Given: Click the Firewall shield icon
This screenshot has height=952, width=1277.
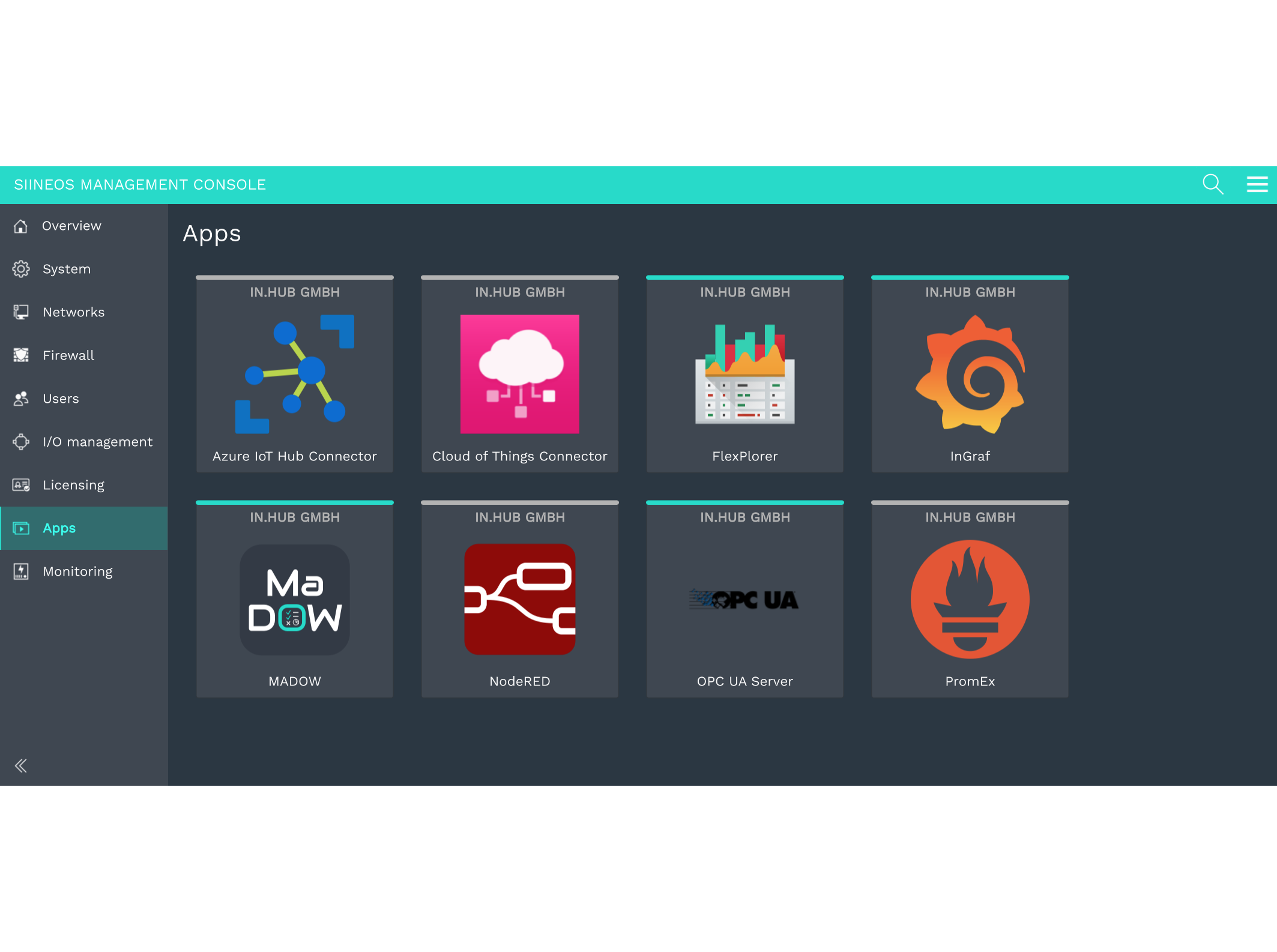Looking at the screenshot, I should (x=21, y=355).
